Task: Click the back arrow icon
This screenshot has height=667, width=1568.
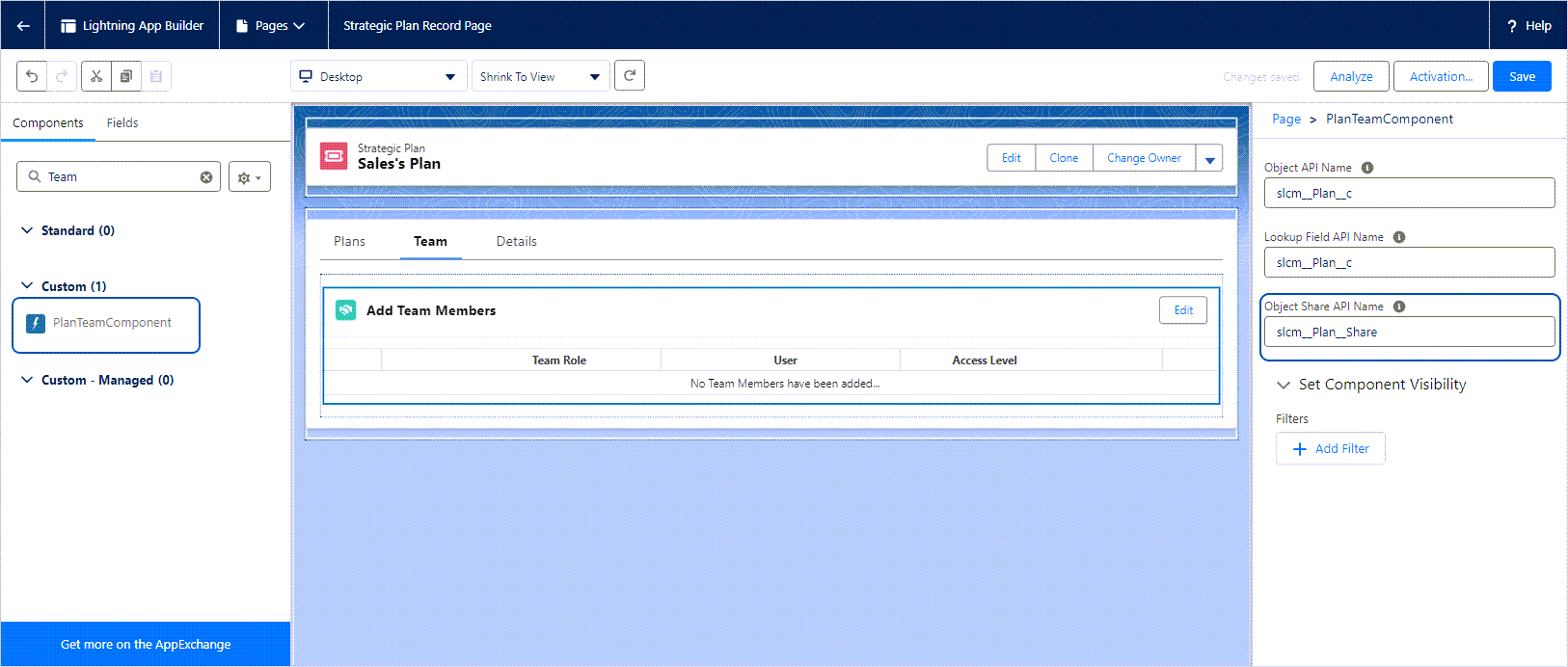Action: (23, 26)
